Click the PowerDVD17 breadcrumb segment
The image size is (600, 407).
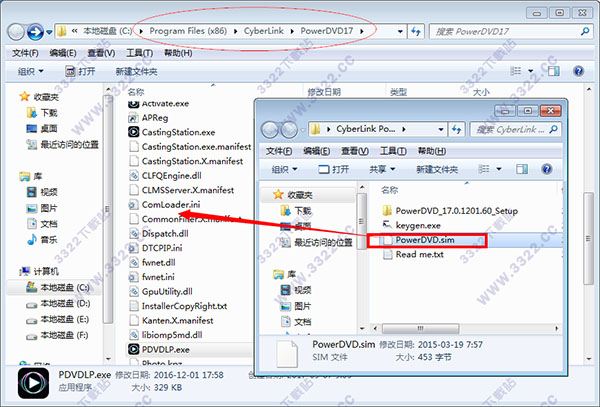pyautogui.click(x=326, y=31)
